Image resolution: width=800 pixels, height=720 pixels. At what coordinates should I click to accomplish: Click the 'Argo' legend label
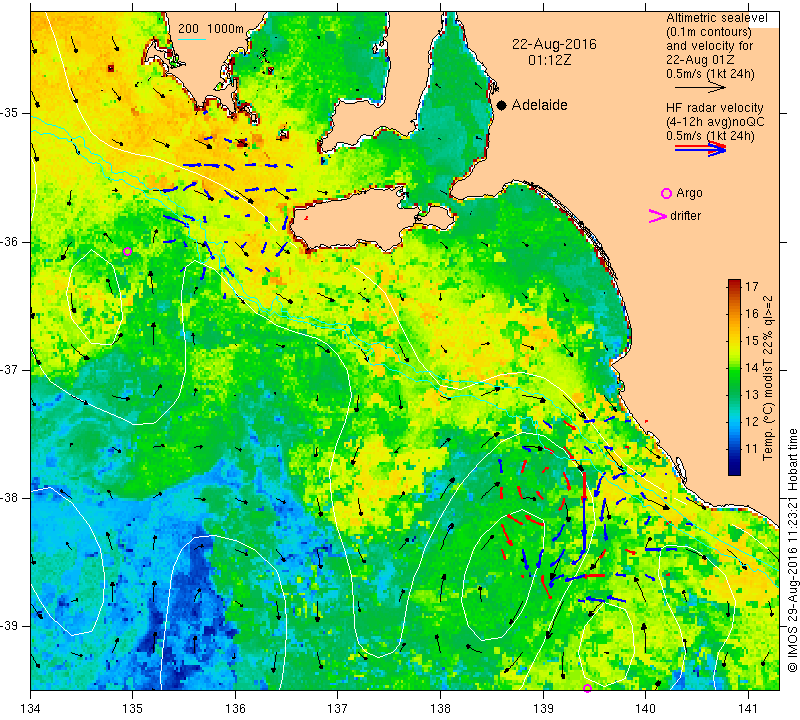689,193
